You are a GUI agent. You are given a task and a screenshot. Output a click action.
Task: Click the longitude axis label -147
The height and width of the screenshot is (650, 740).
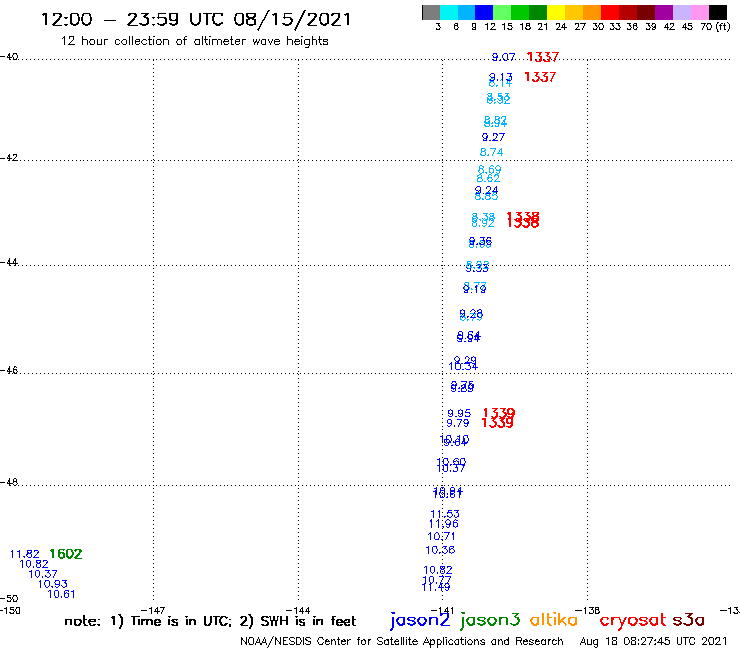point(153,611)
